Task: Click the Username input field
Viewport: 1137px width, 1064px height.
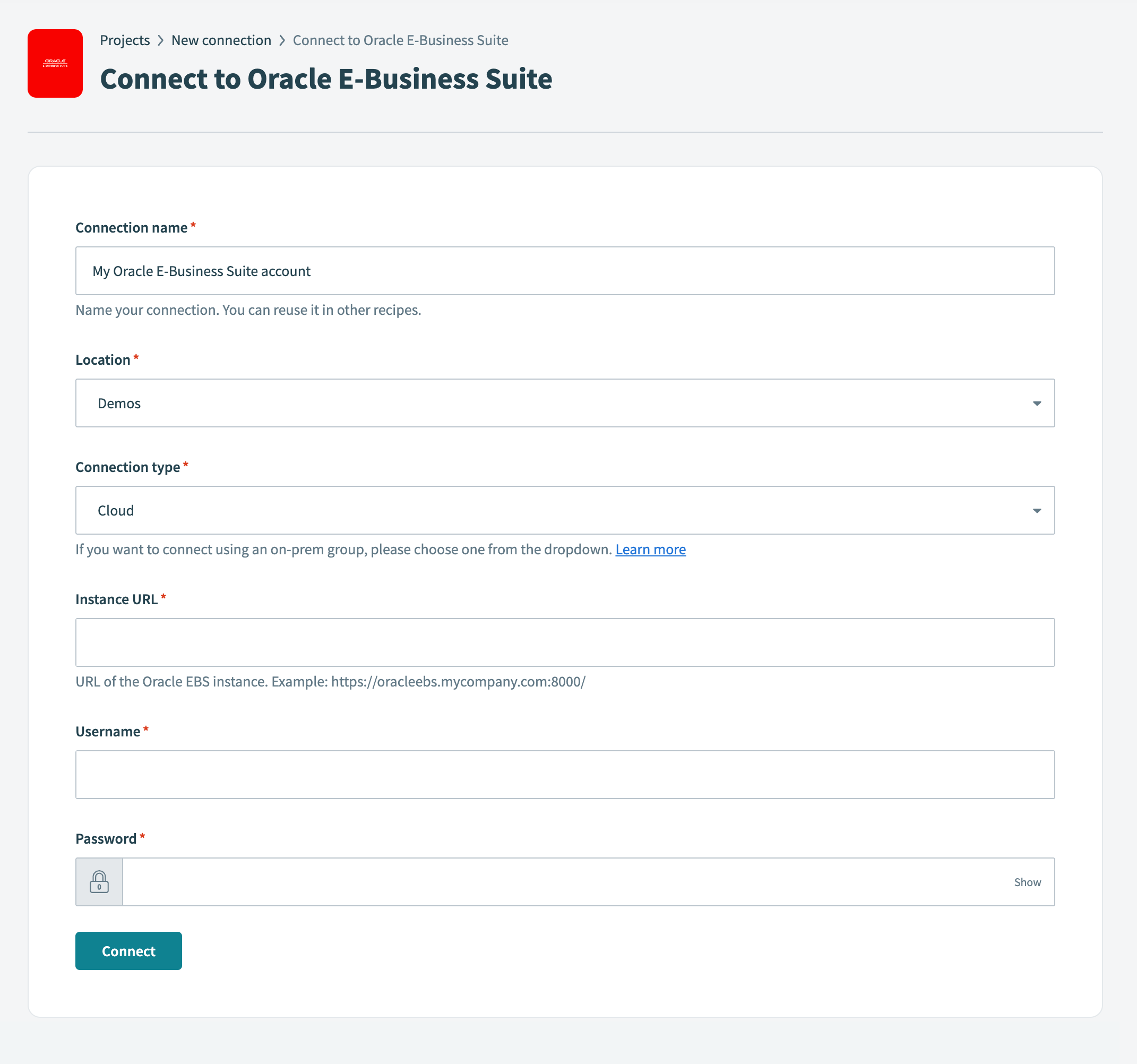Action: tap(565, 774)
